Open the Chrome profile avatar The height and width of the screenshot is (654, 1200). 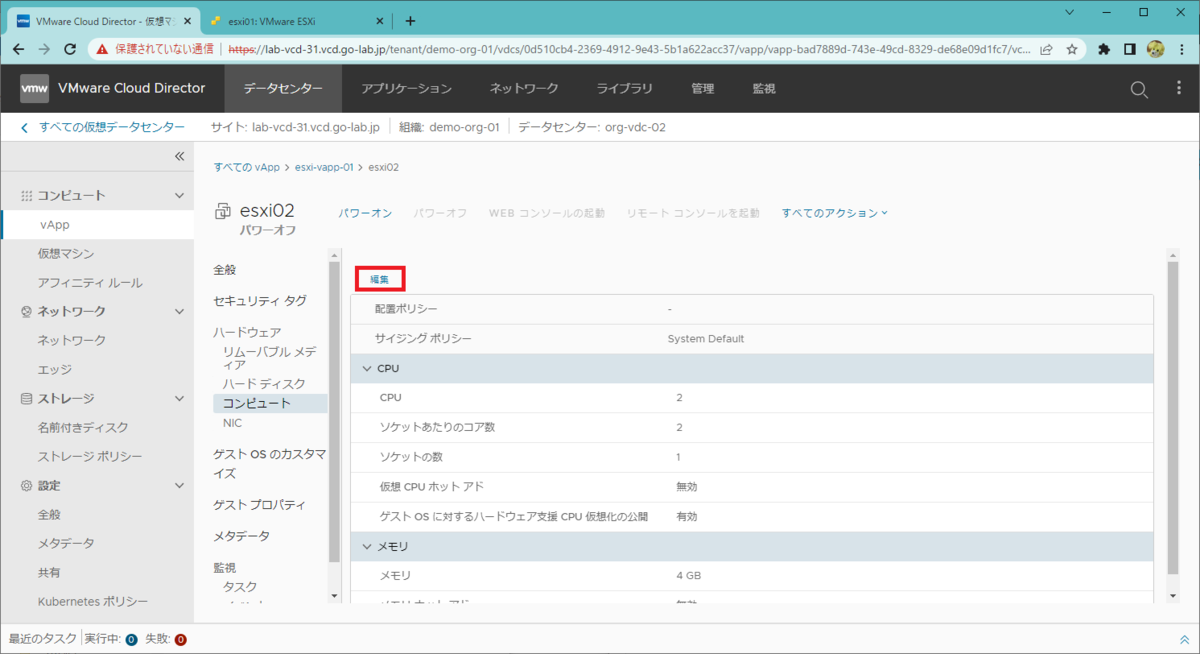click(1155, 48)
